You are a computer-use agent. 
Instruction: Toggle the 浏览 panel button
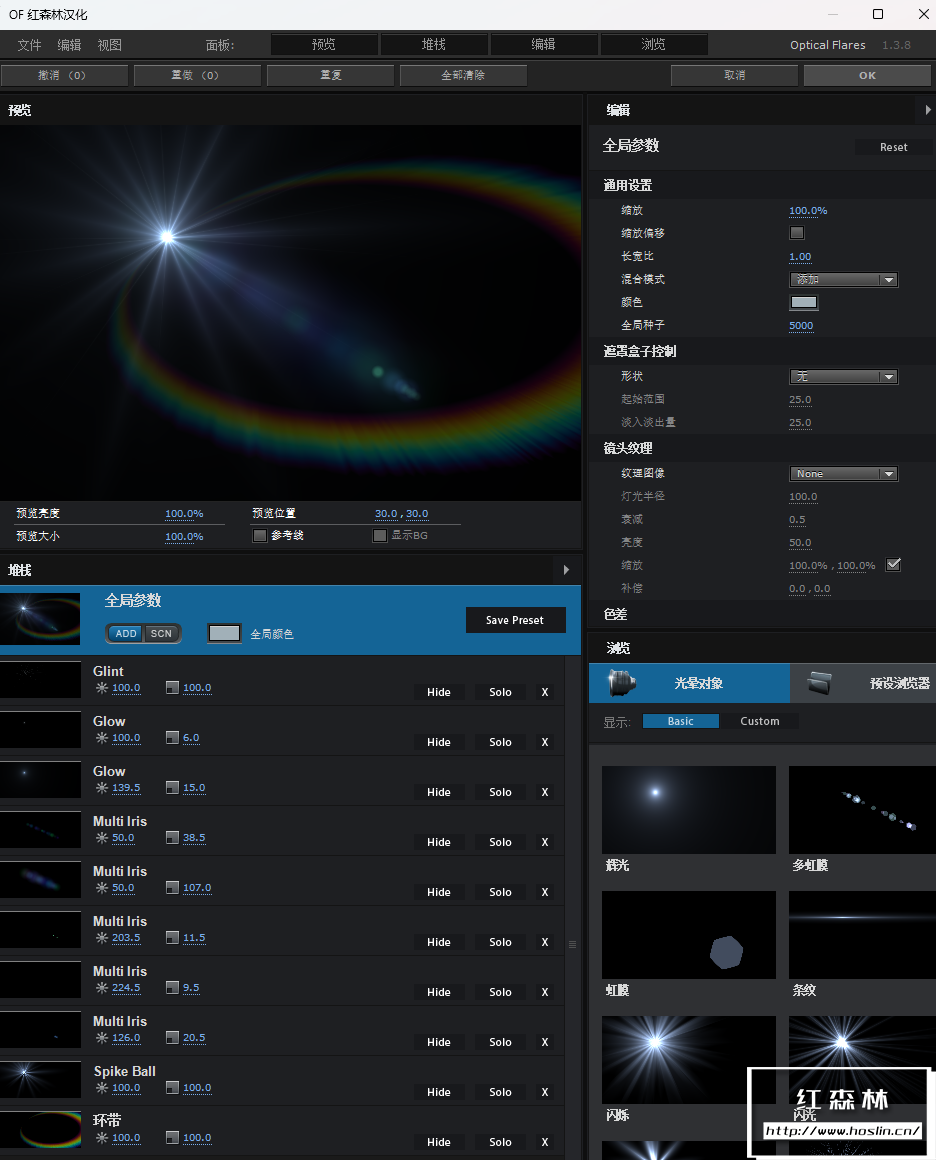[x=653, y=44]
